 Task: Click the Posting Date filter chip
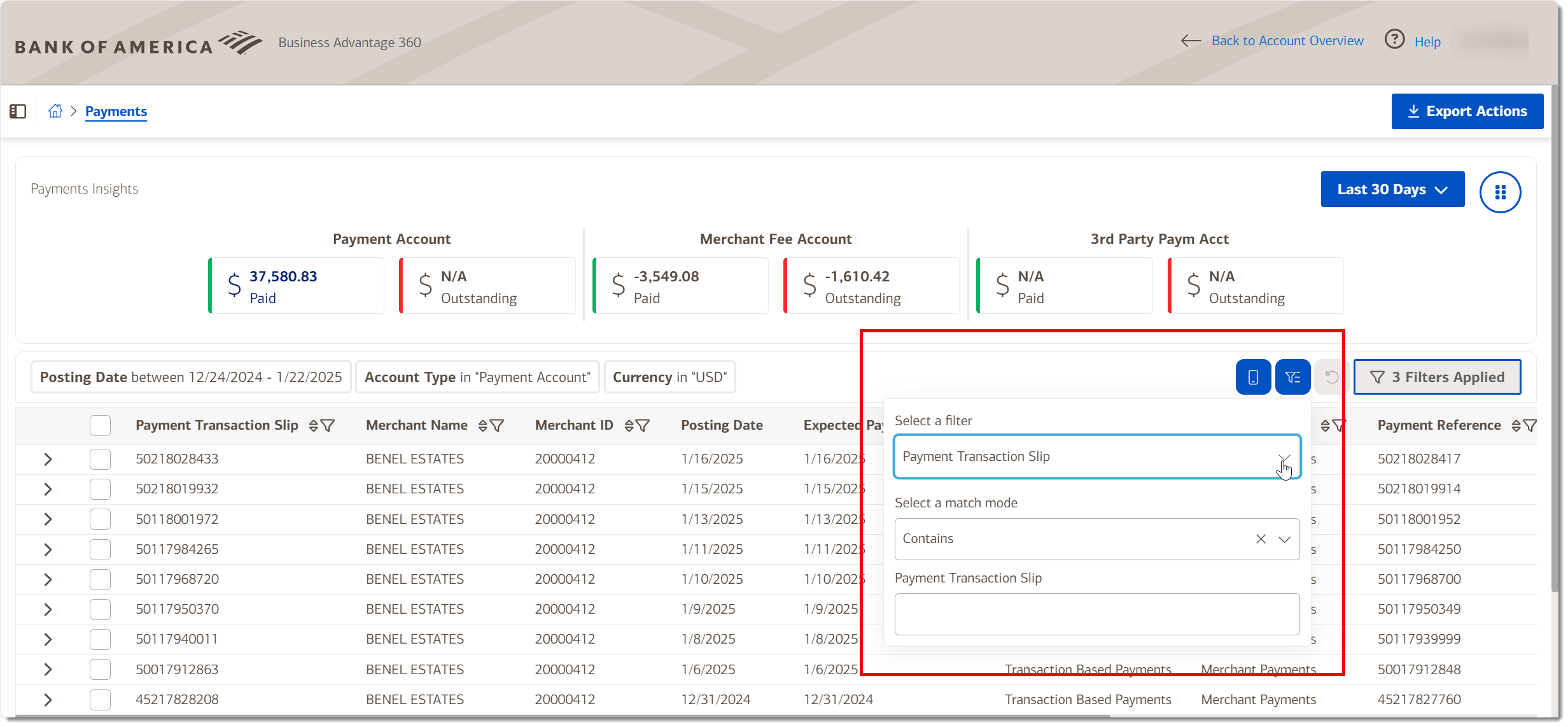(191, 377)
